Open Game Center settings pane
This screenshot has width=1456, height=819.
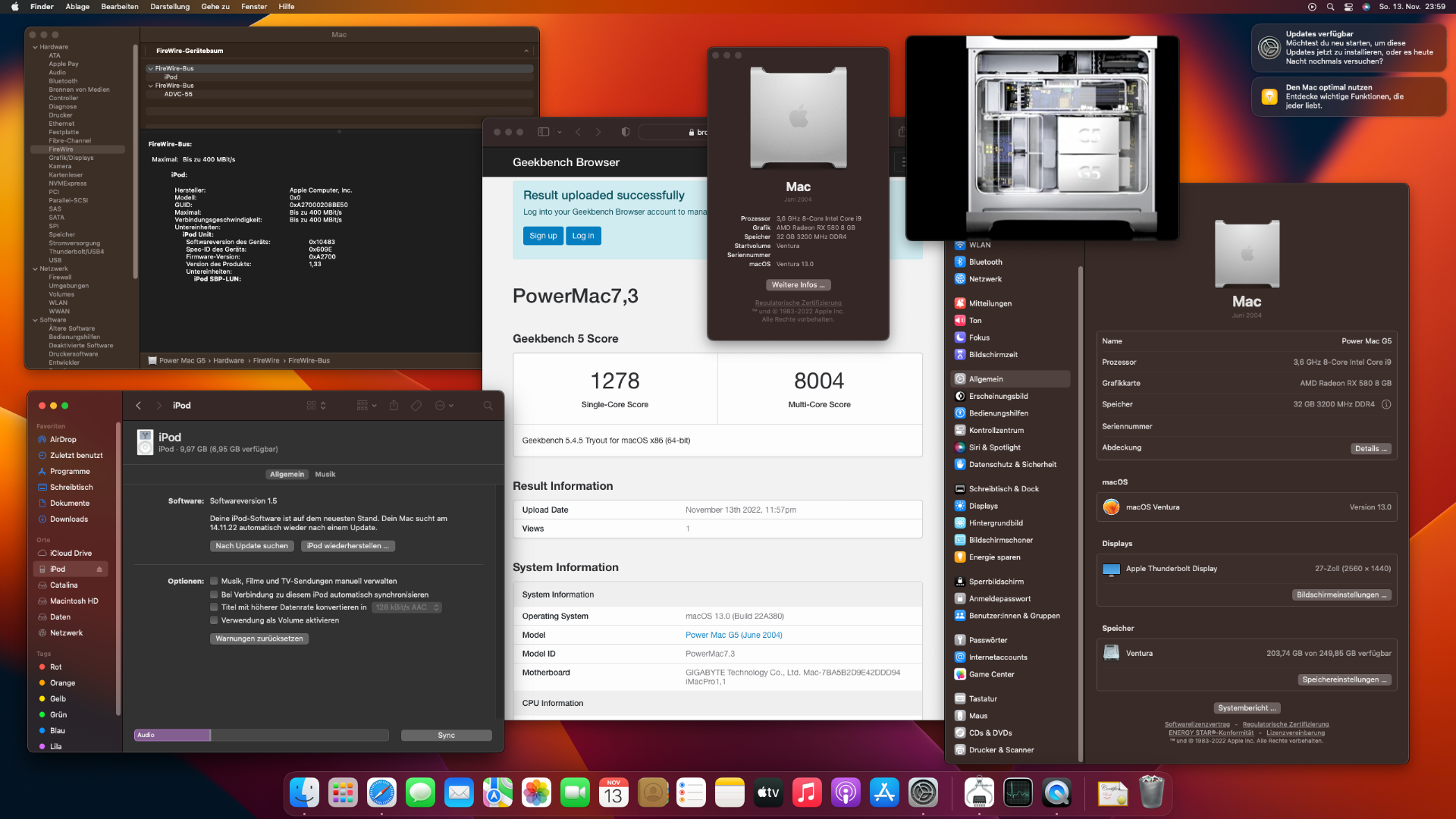(991, 674)
